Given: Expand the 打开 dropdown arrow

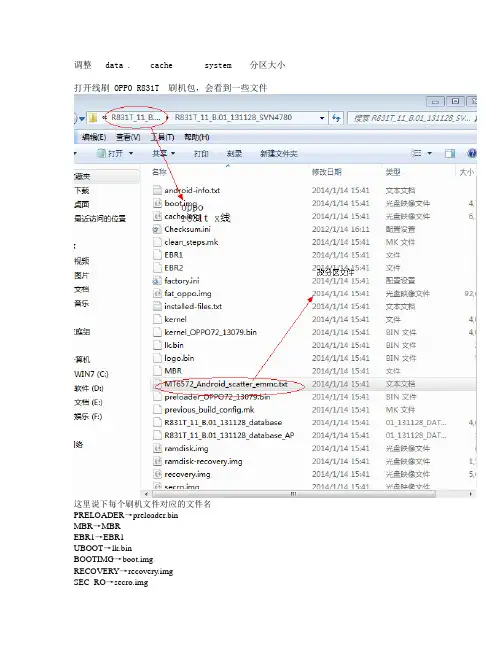Looking at the screenshot, I should point(131,154).
